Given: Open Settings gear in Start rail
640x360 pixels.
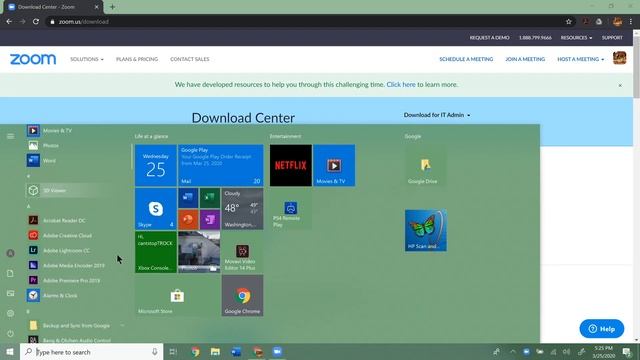Looking at the screenshot, I should click(x=11, y=313).
